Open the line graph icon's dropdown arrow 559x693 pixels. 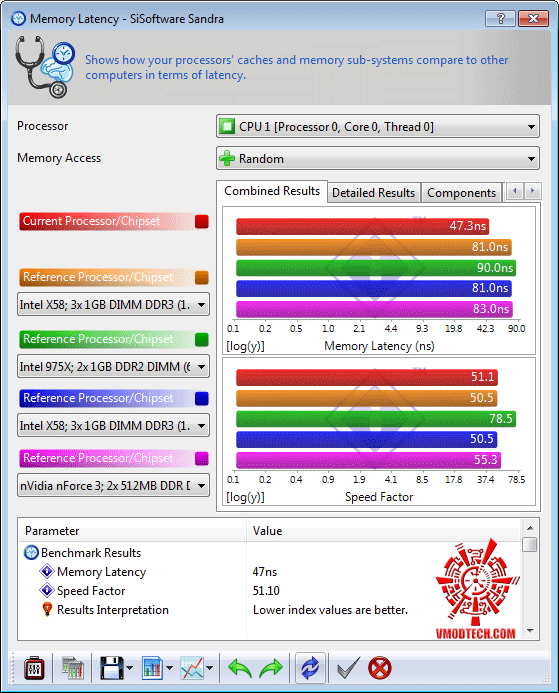[x=209, y=668]
